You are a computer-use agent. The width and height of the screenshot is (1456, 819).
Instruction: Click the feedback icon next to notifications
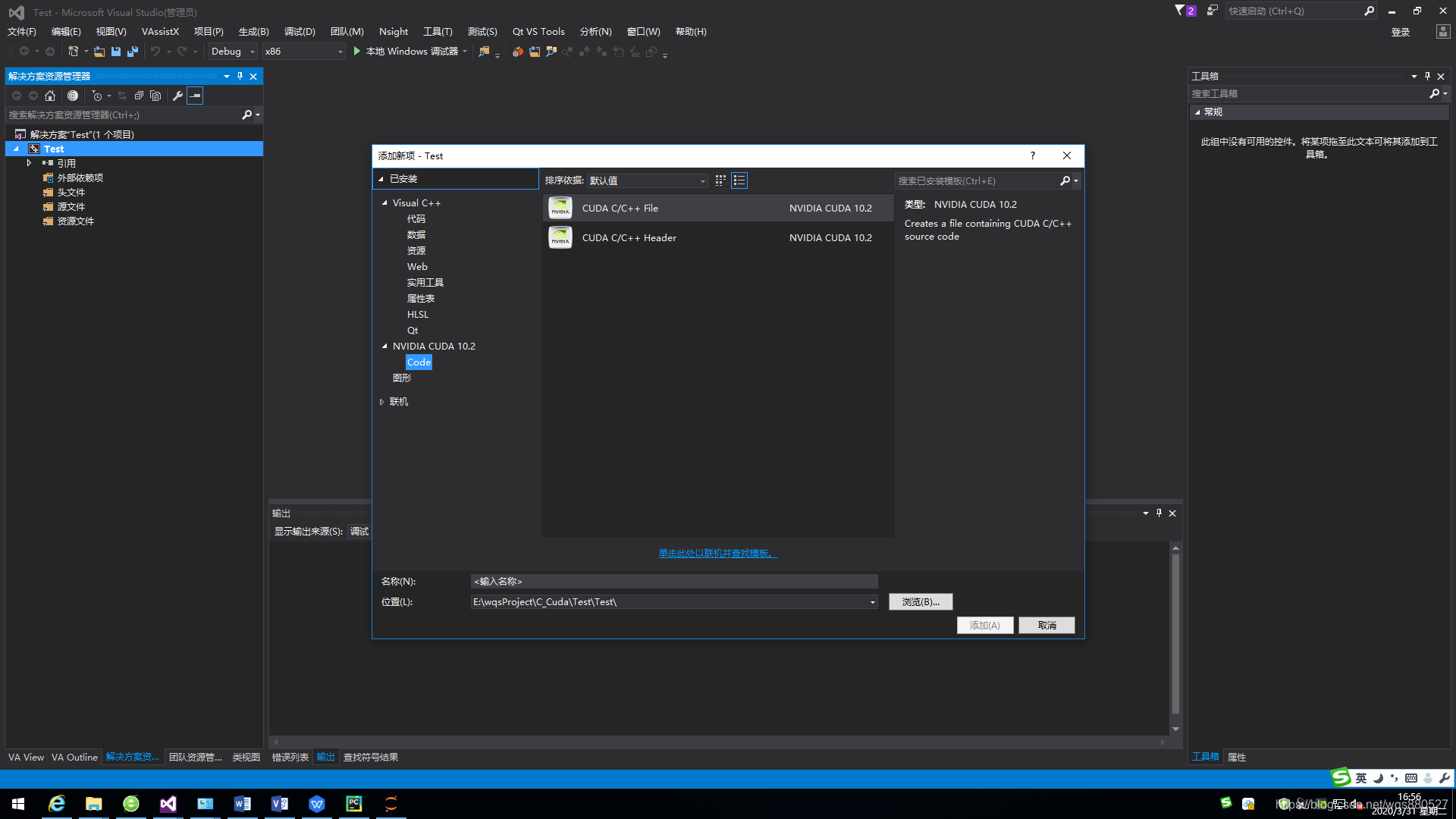pyautogui.click(x=1213, y=11)
